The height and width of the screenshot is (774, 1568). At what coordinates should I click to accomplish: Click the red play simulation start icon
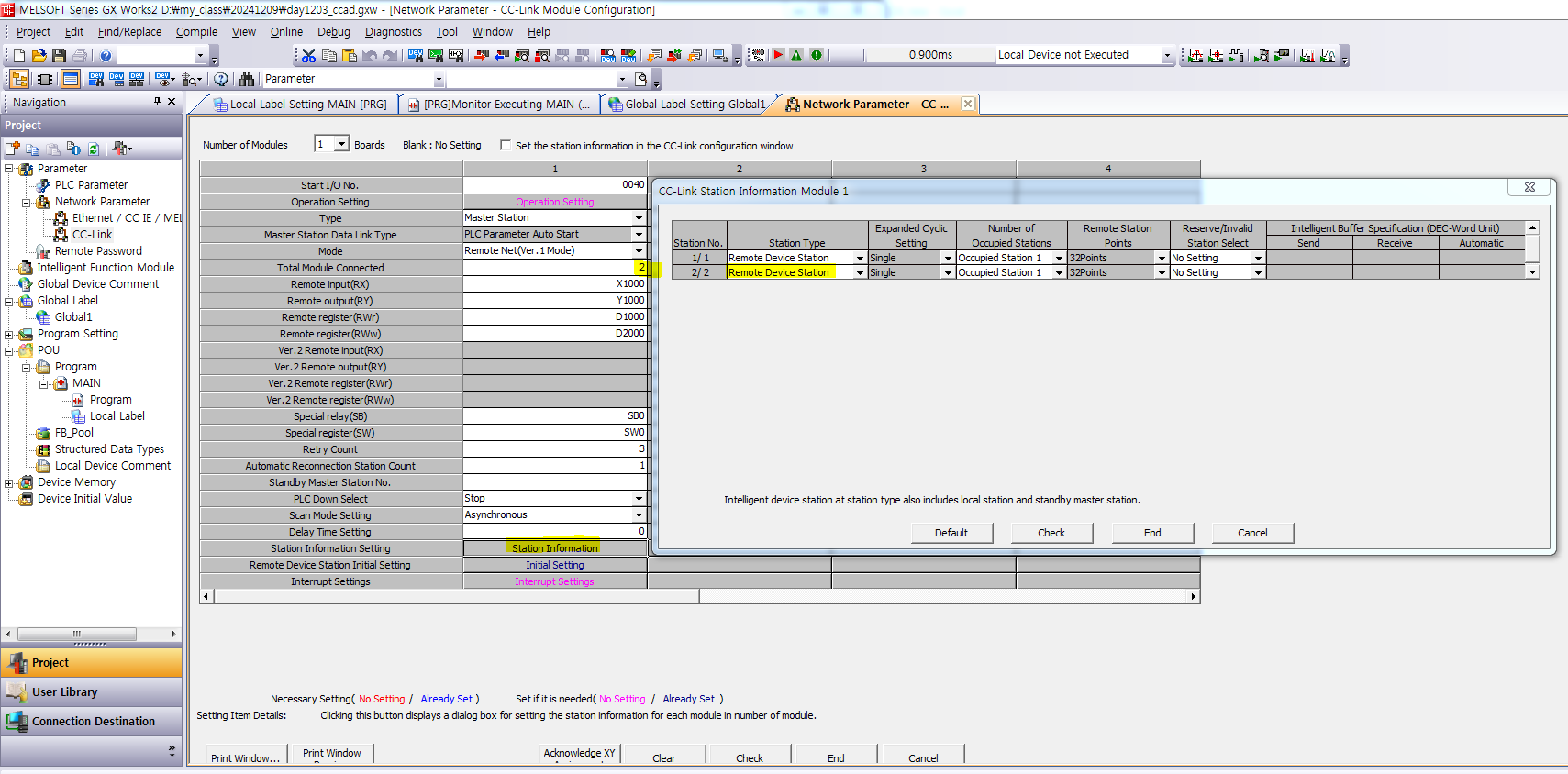pyautogui.click(x=778, y=55)
